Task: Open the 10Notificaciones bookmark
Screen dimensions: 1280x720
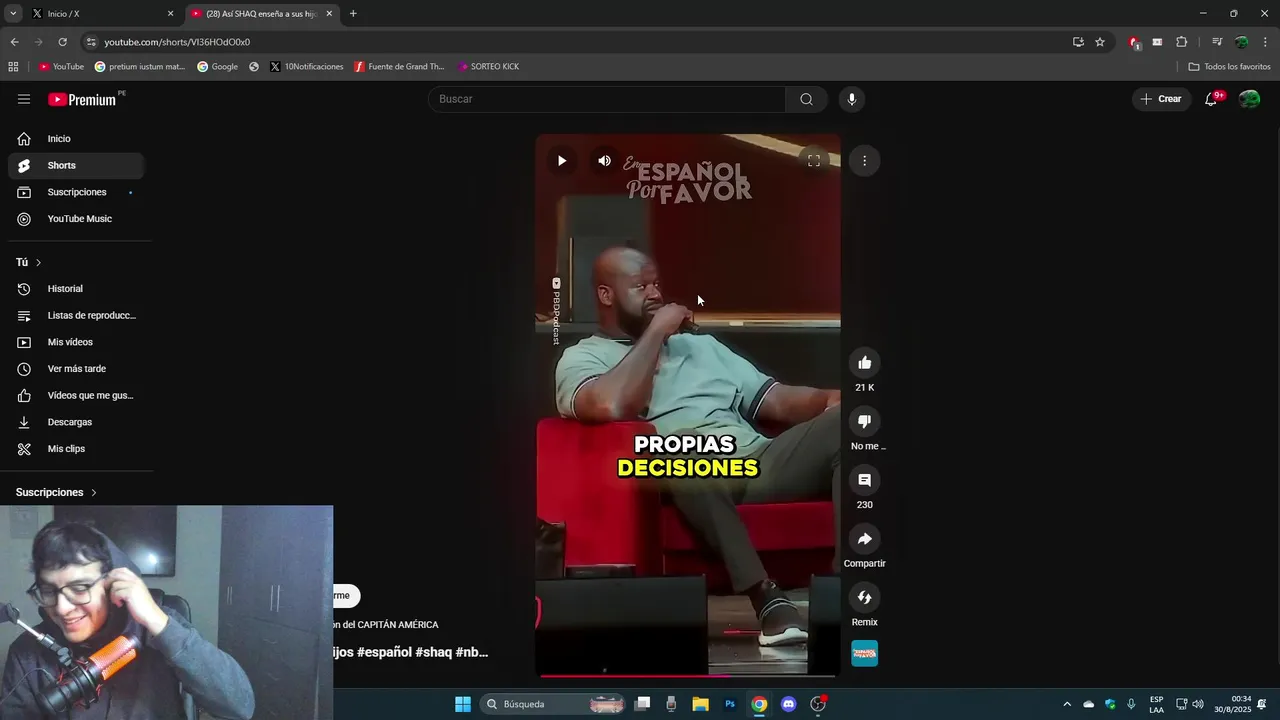Action: point(307,67)
